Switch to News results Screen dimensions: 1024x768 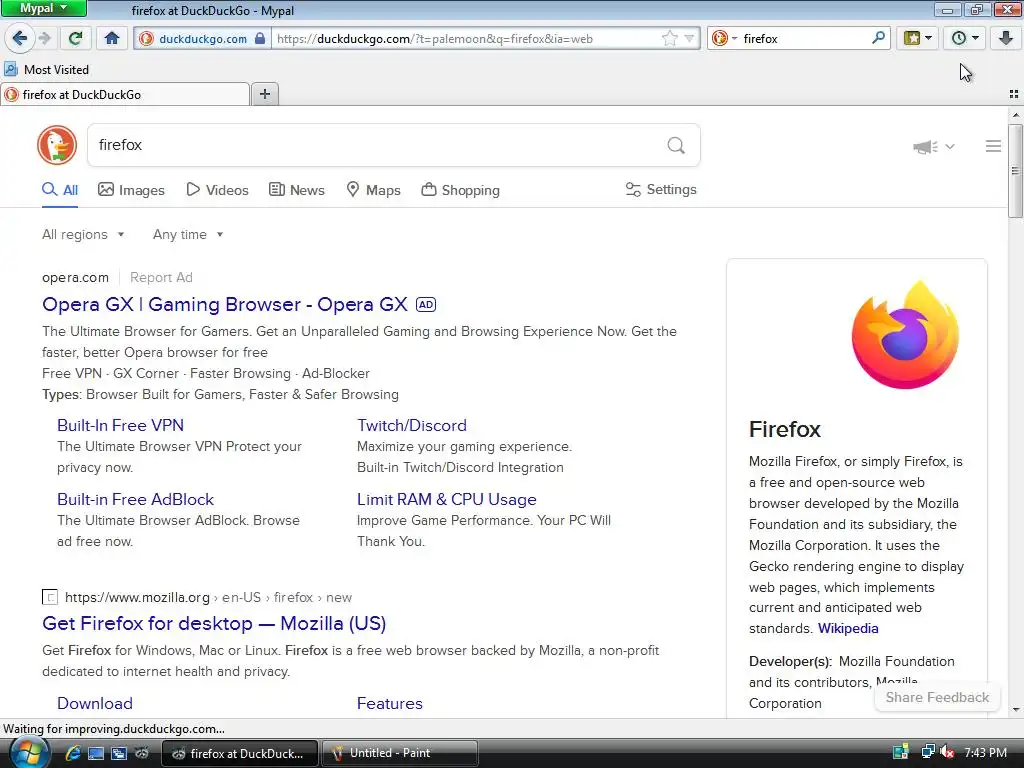tap(296, 190)
